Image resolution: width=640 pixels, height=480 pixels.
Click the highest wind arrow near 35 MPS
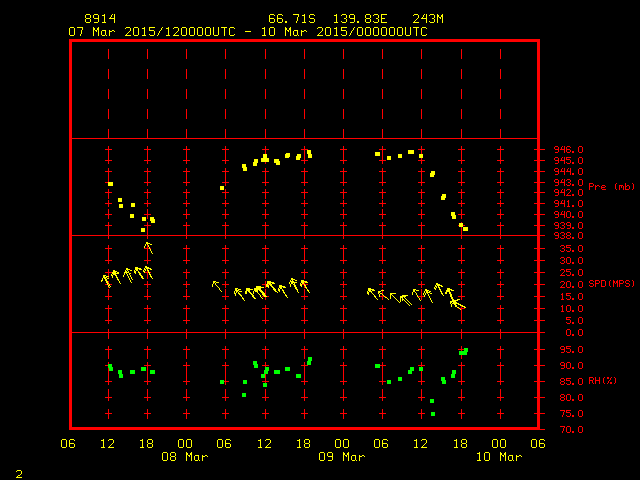pyautogui.click(x=148, y=247)
